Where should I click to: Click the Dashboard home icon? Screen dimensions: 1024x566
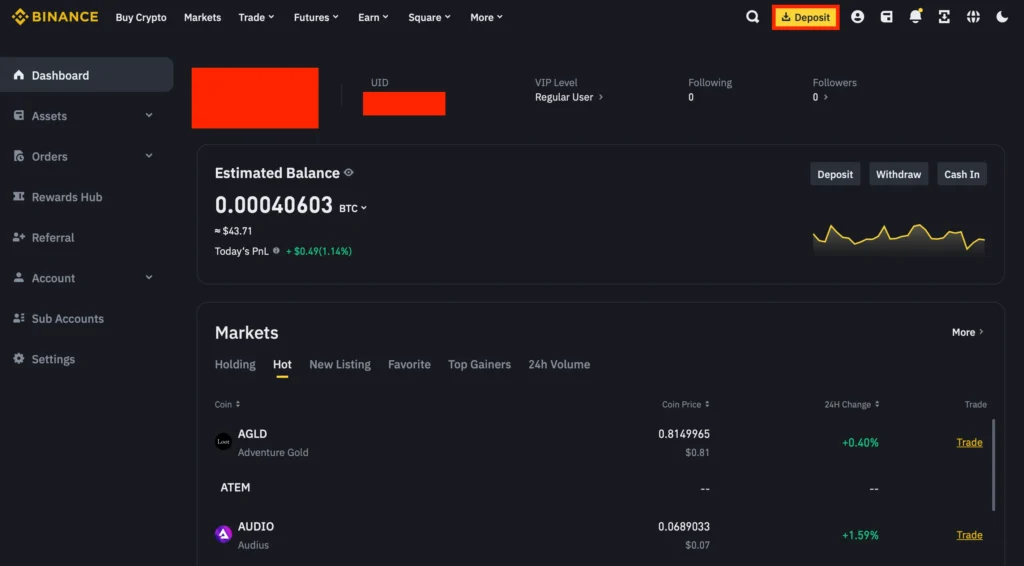pyautogui.click(x=18, y=74)
